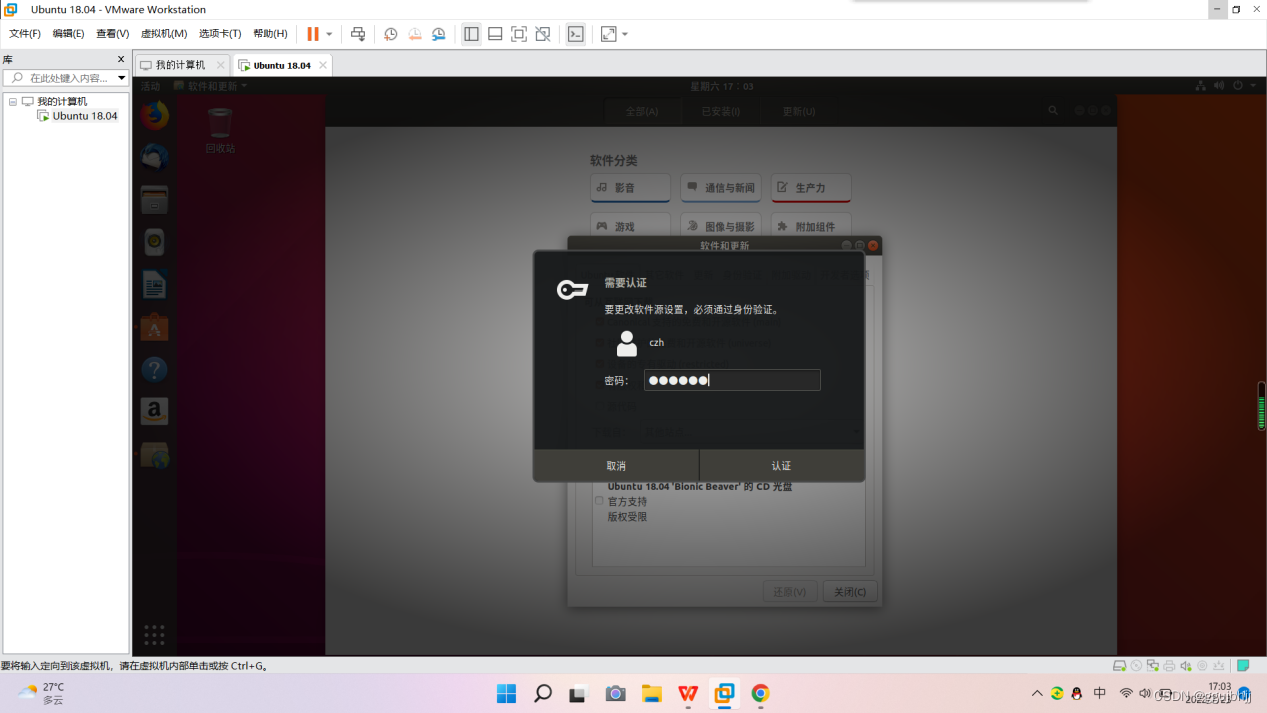
Task: Expand the stretch display dropdown arrow
Action: [x=625, y=34]
